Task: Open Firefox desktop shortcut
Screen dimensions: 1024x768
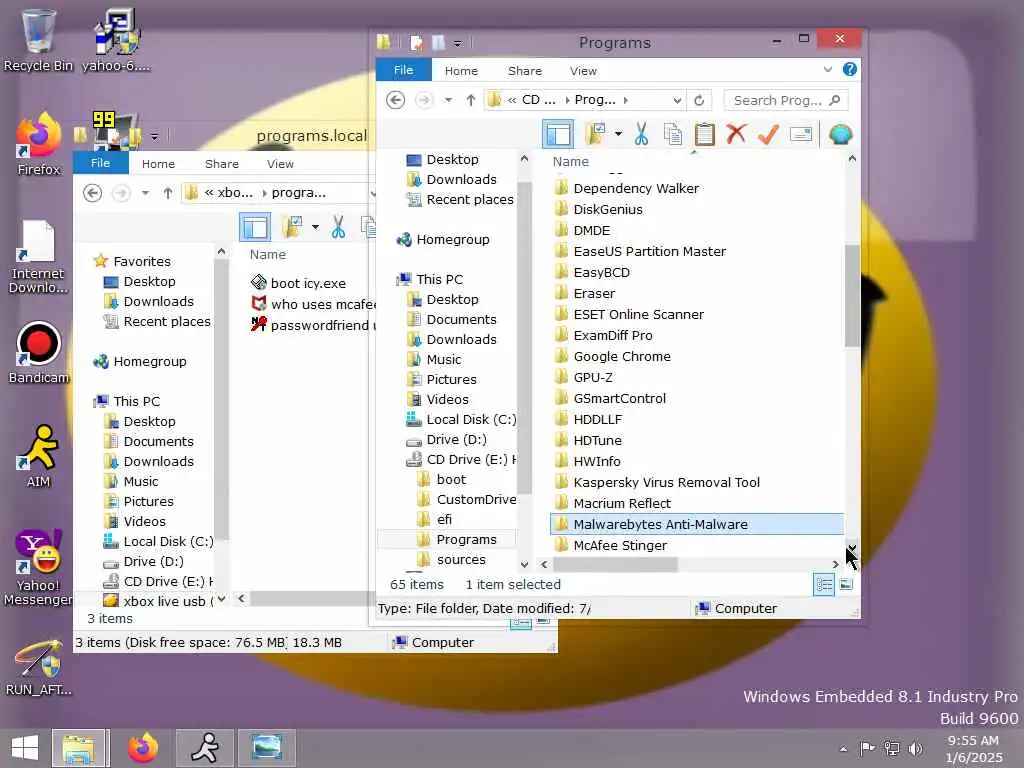Action: point(39,144)
